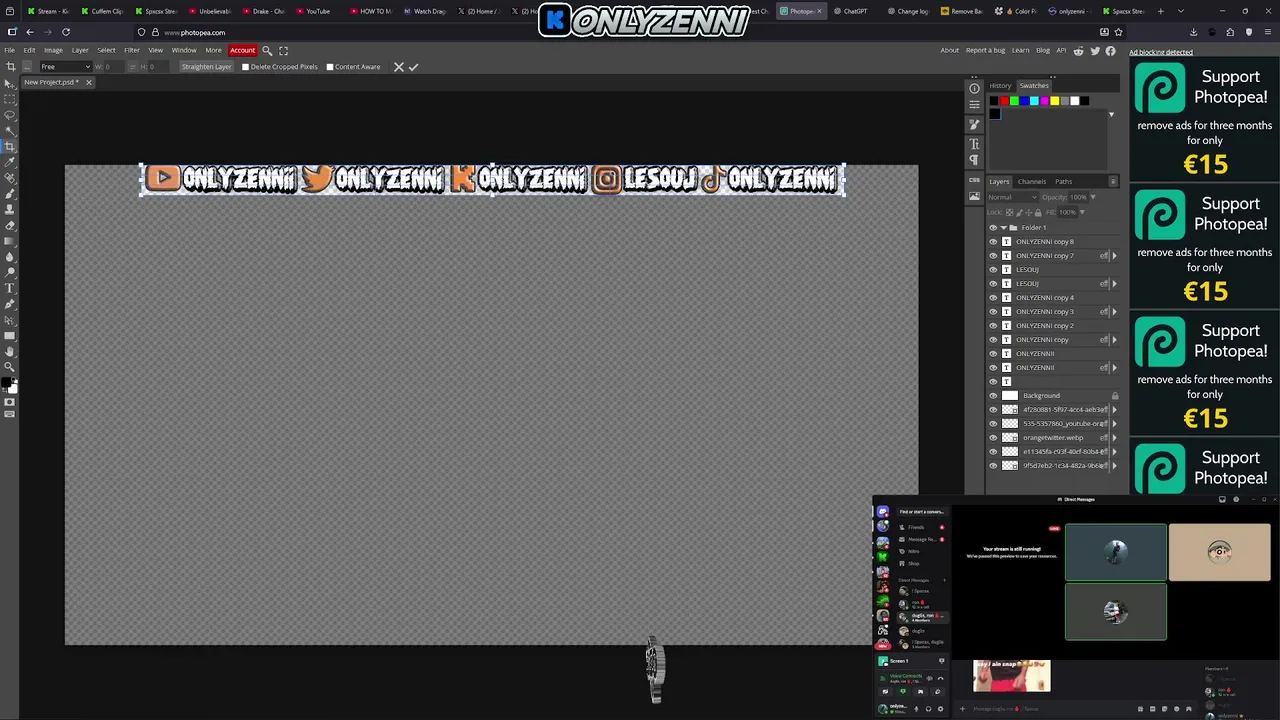1280x720 pixels.
Task: Open the Report a bug link
Action: pos(985,50)
